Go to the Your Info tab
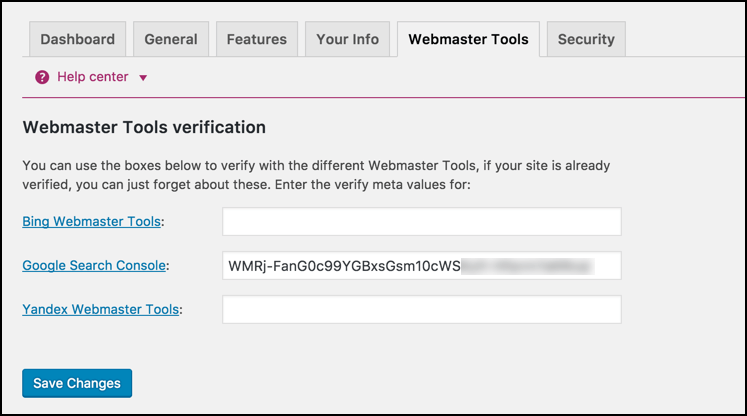Screen dimensions: 747x416 pos(347,39)
